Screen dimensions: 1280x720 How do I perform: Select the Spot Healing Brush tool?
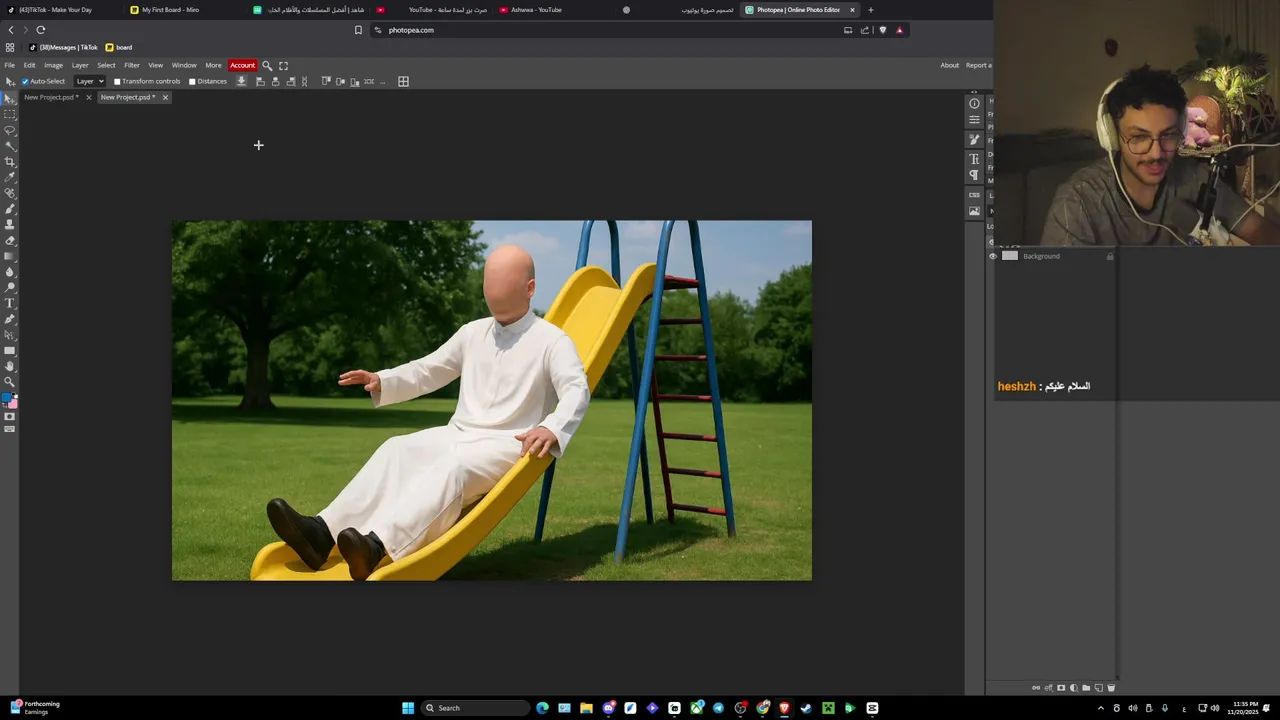point(10,193)
